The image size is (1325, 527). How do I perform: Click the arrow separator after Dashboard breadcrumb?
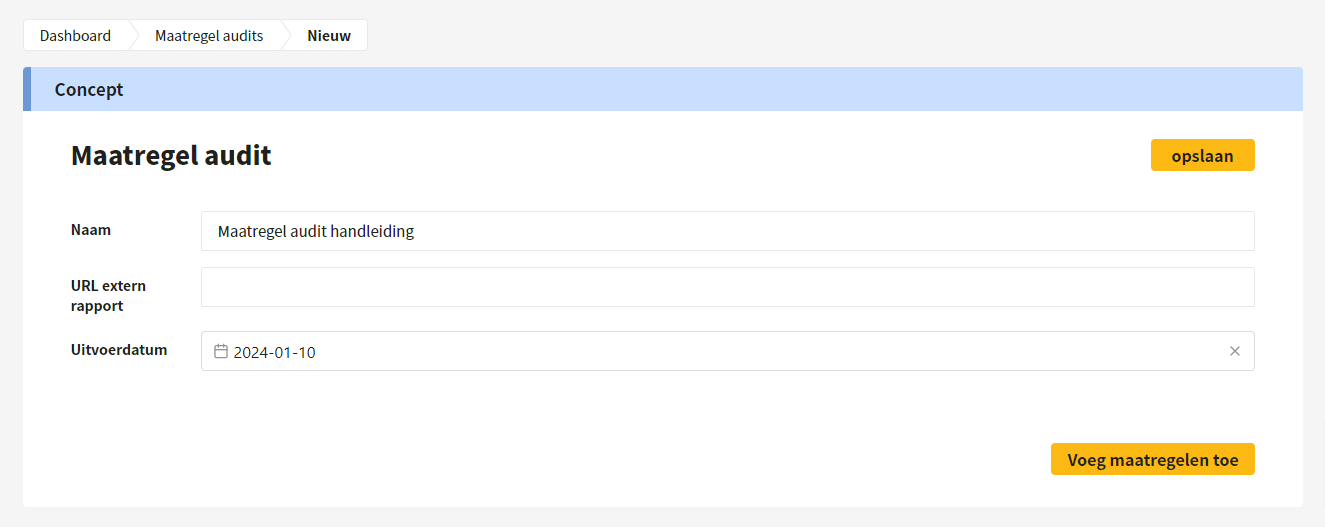tap(133, 35)
